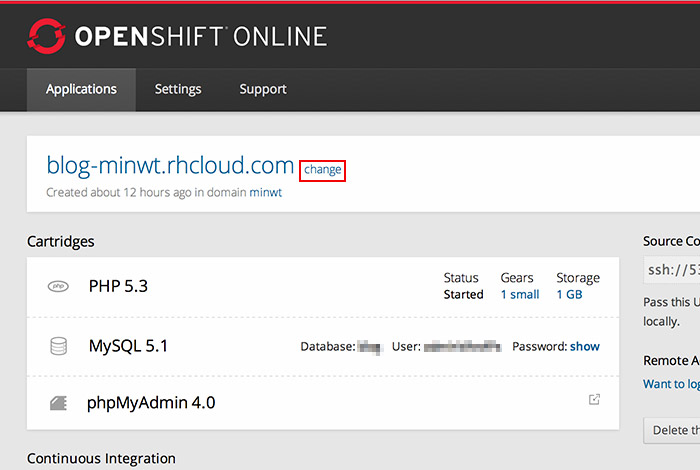Click the change link beside the URL
Screen dimensions: 700x470
(x=323, y=170)
